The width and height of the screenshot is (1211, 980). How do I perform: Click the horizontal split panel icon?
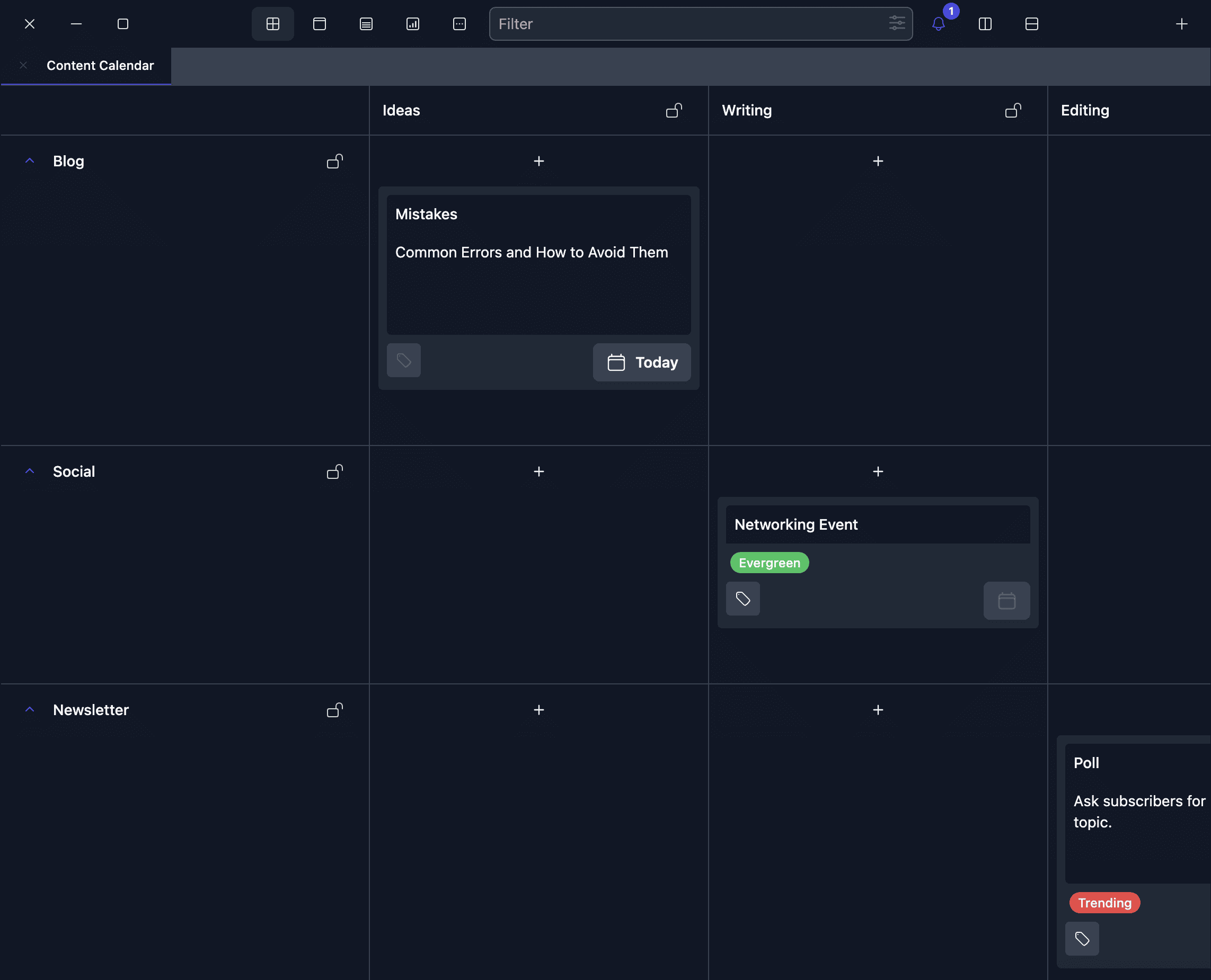click(1031, 24)
